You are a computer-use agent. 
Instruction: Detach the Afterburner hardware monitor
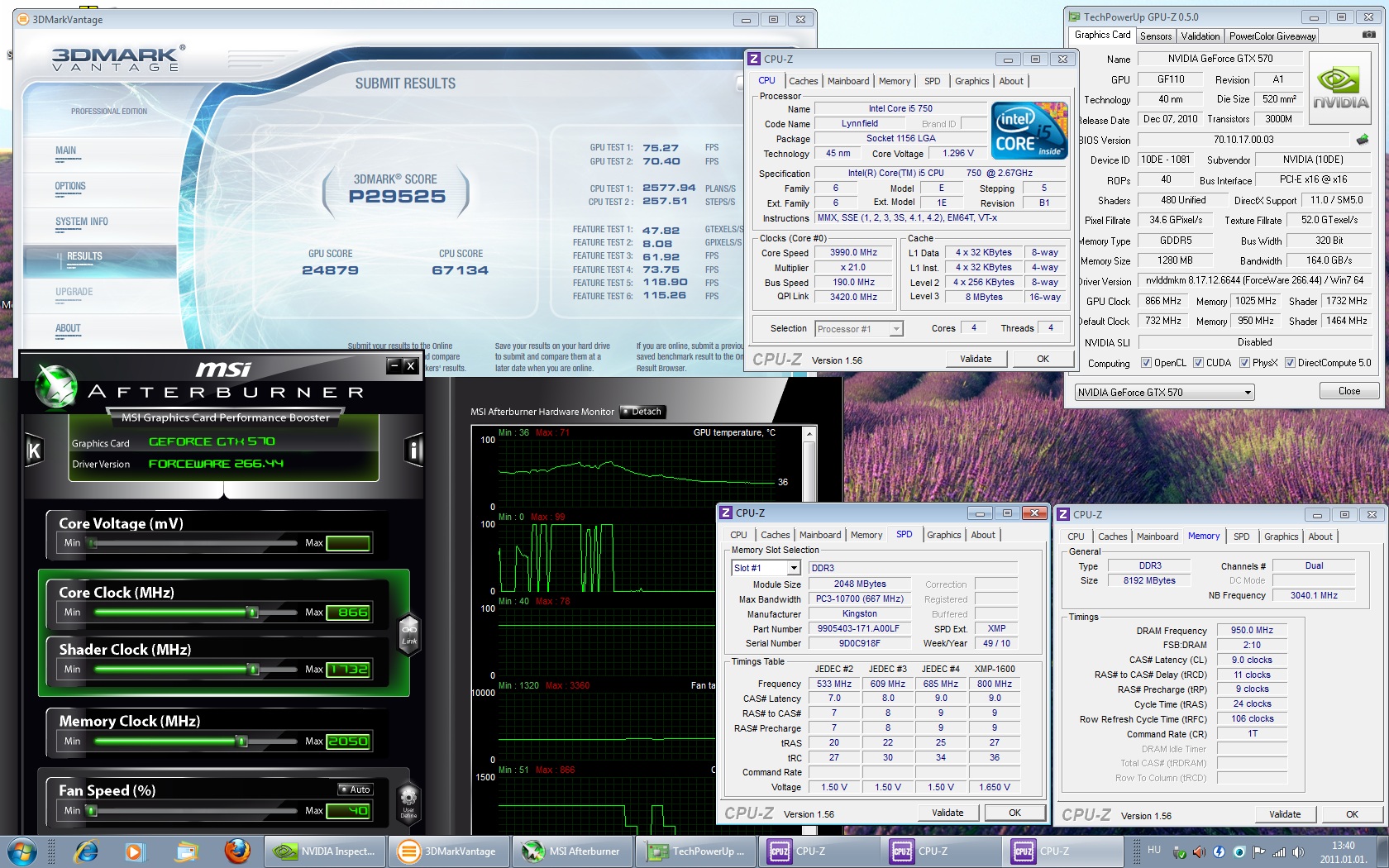pyautogui.click(x=643, y=412)
